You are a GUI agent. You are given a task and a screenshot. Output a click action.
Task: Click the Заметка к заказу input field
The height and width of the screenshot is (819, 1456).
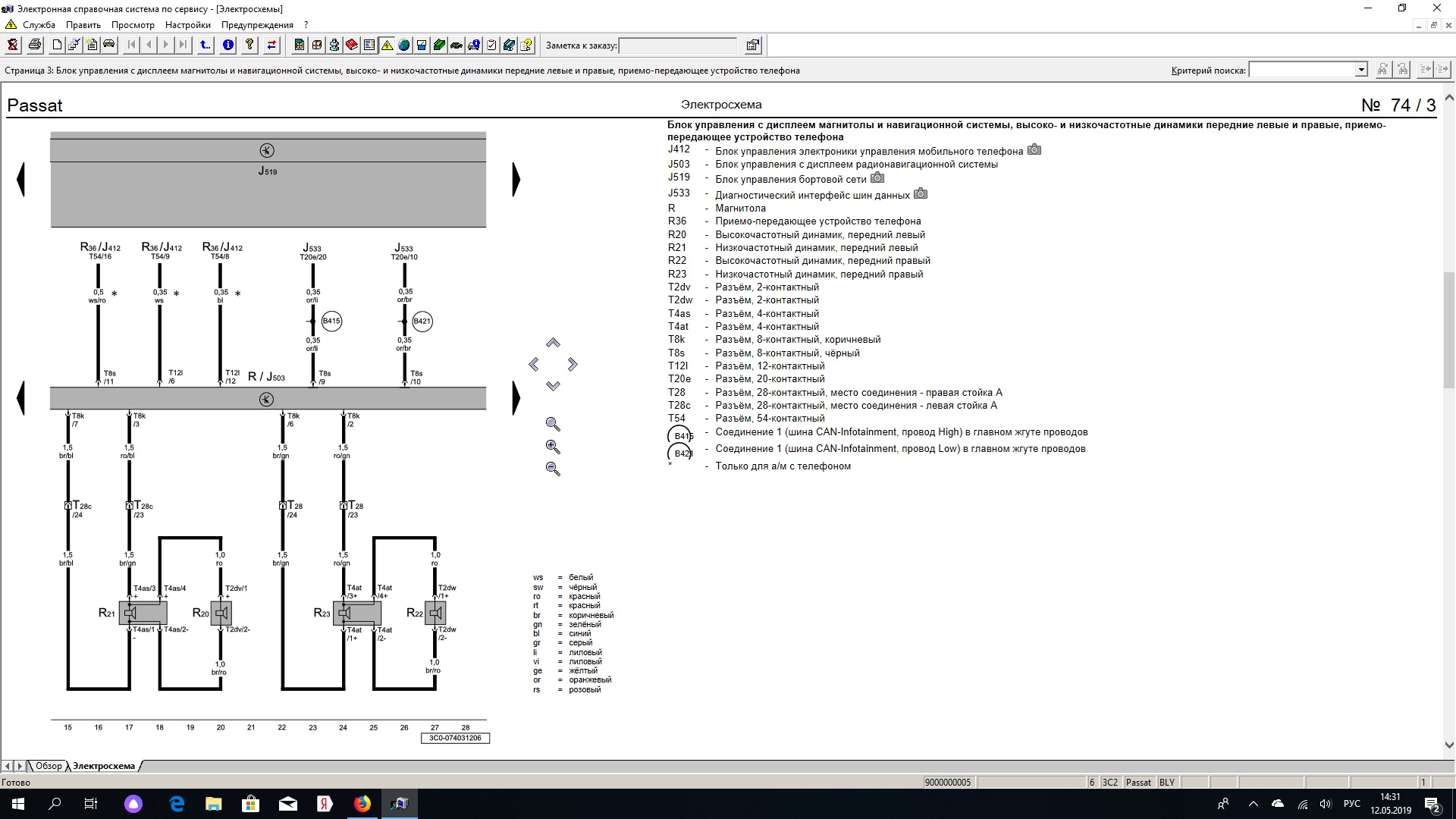point(678,45)
